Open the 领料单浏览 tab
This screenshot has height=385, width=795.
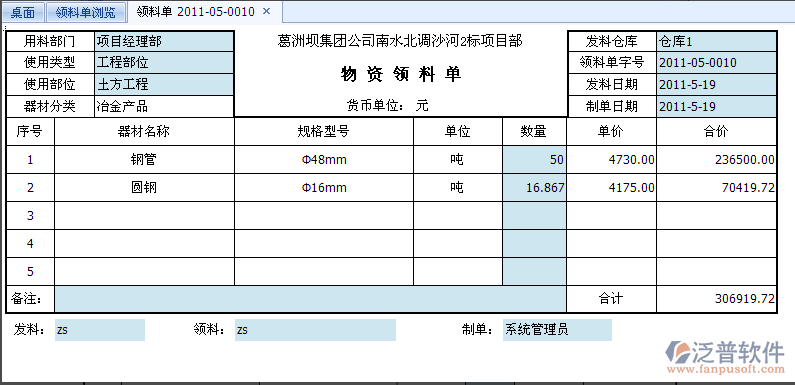tap(86, 12)
